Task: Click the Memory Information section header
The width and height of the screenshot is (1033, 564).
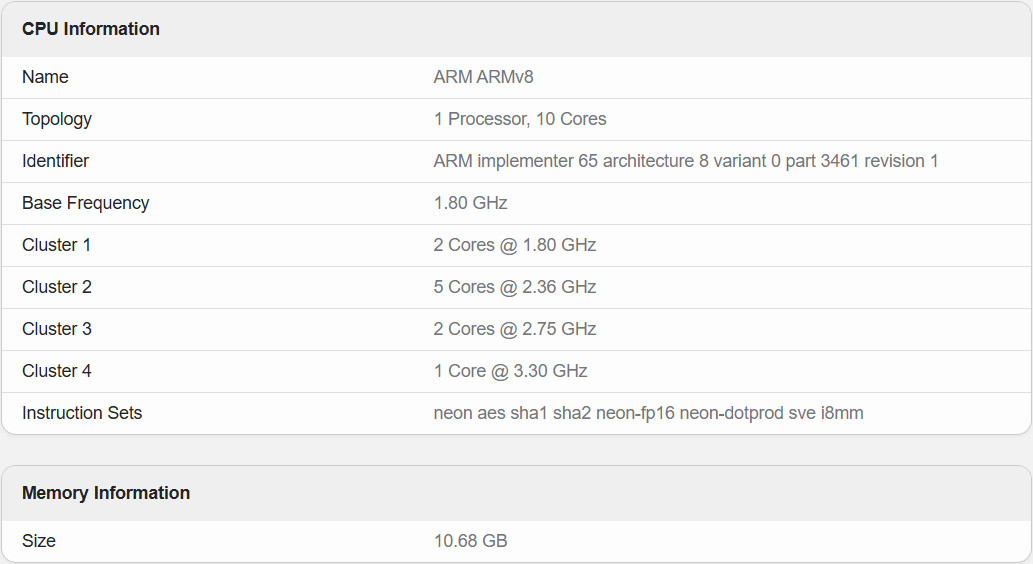Action: click(106, 493)
